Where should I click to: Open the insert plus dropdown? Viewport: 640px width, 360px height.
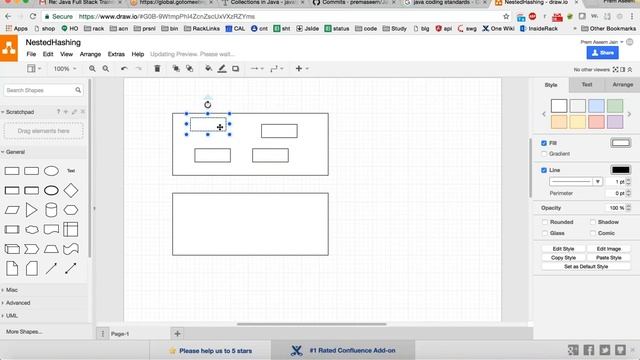pyautogui.click(x=302, y=69)
